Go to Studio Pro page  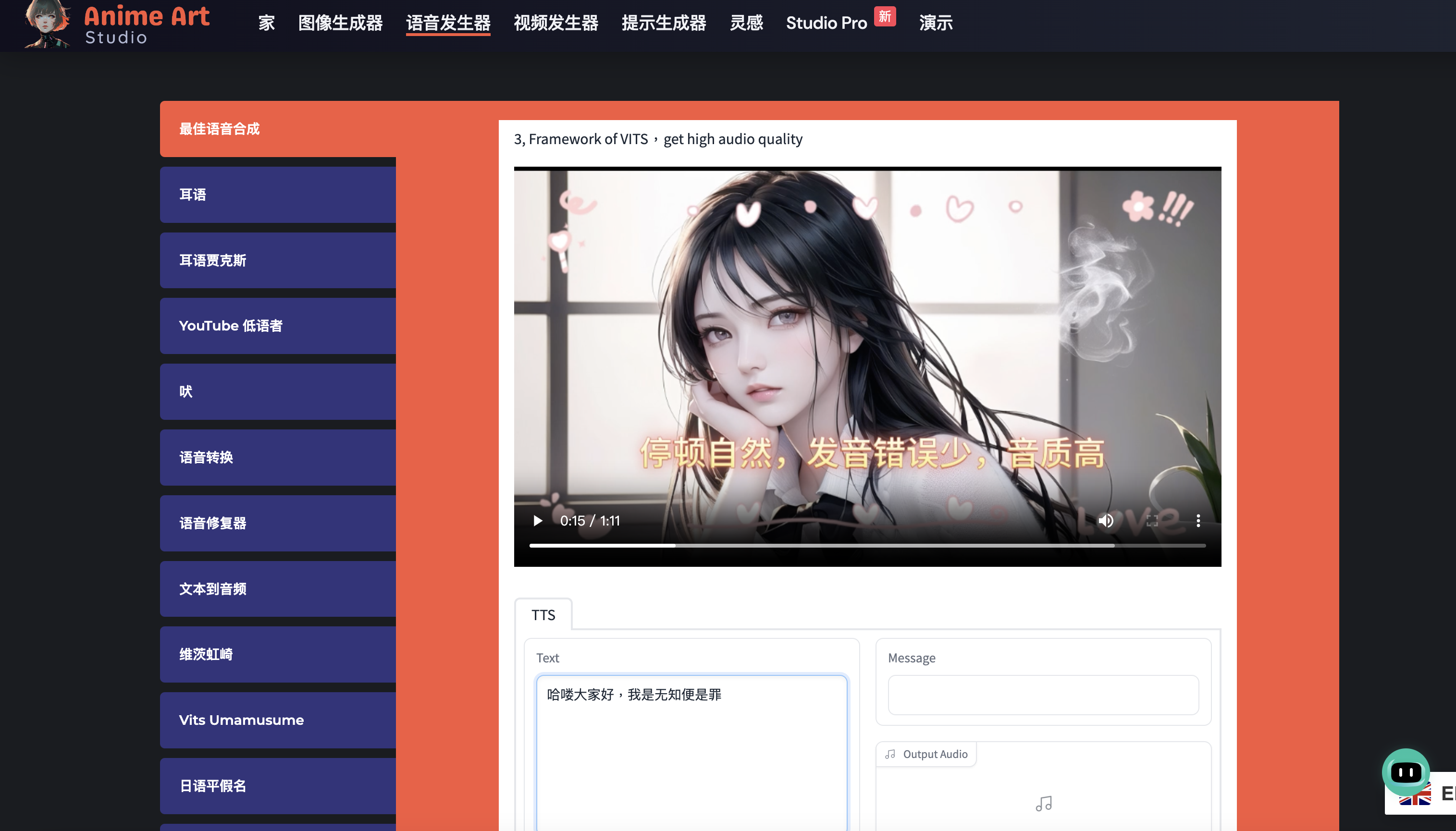[826, 23]
